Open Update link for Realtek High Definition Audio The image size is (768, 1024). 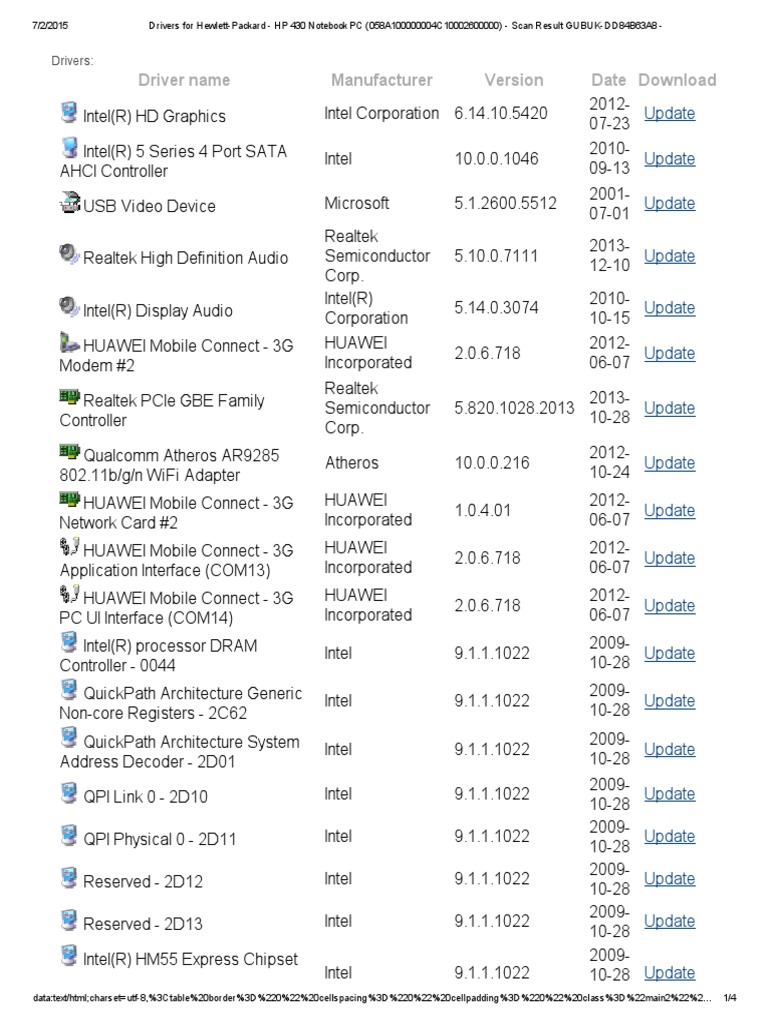[x=669, y=256]
